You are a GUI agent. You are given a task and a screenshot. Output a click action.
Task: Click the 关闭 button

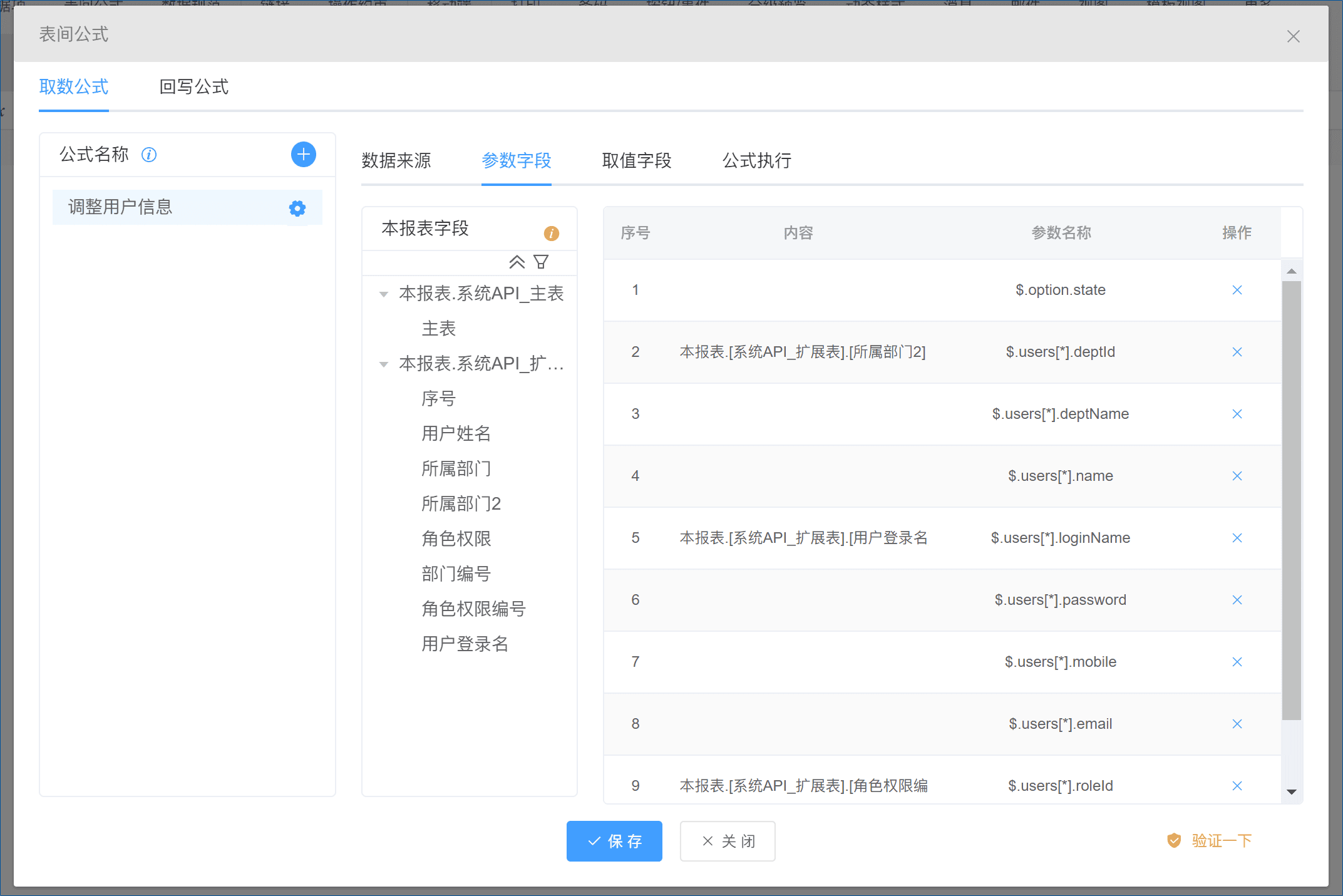(x=728, y=841)
